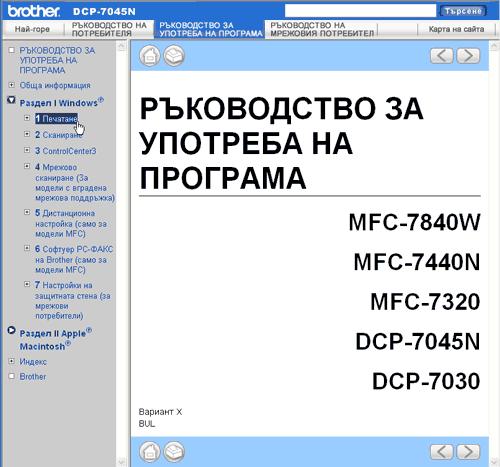This screenshot has height=467, width=500.
Task: Click the top Home icon button
Action: pyautogui.click(x=150, y=55)
